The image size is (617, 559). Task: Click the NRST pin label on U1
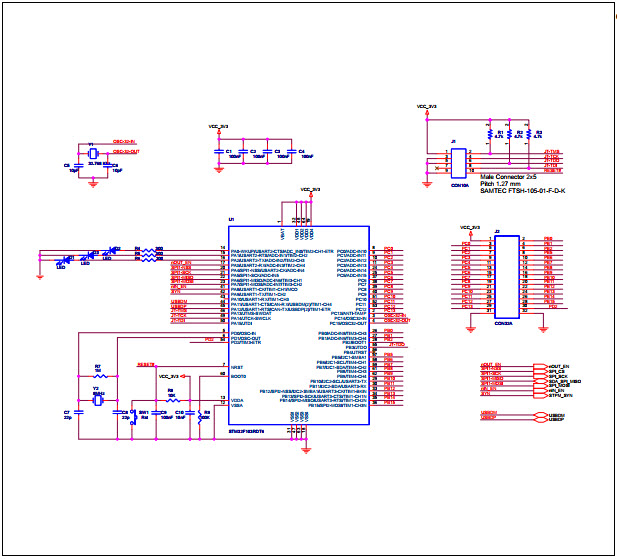[237, 368]
